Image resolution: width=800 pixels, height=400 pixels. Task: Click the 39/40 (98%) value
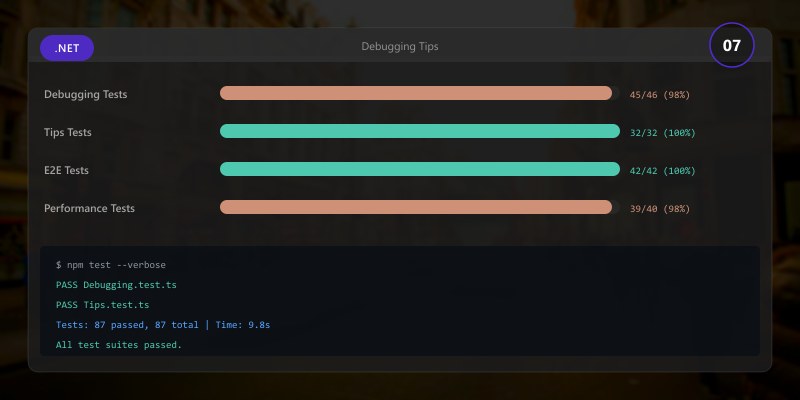tap(659, 209)
